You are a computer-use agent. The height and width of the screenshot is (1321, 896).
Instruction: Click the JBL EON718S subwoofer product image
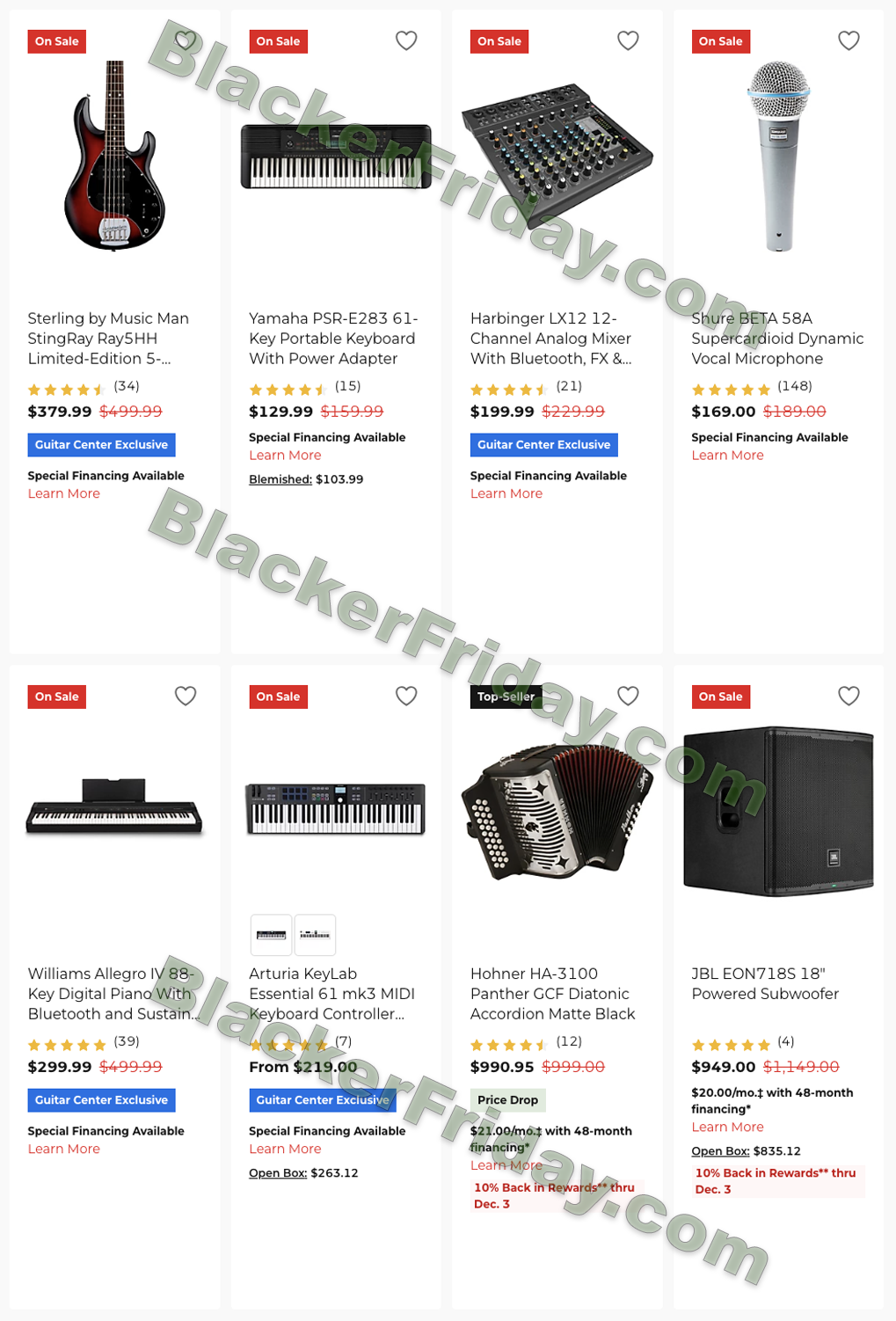[778, 811]
